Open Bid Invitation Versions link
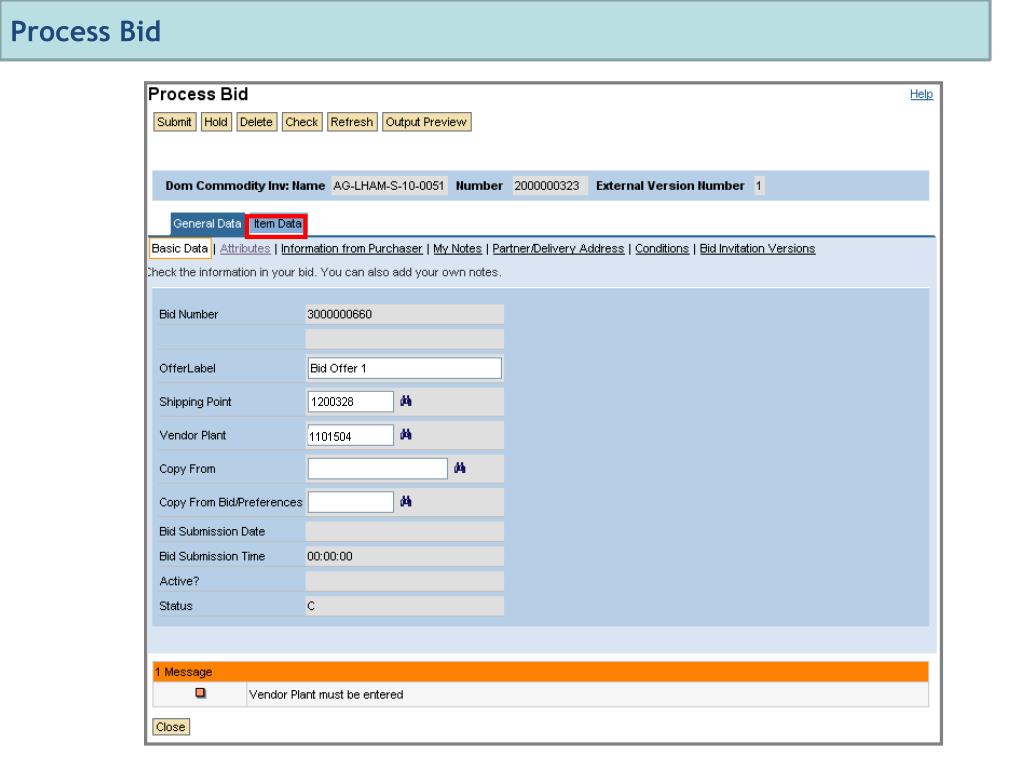The width and height of the screenshot is (1024, 768). tap(757, 249)
